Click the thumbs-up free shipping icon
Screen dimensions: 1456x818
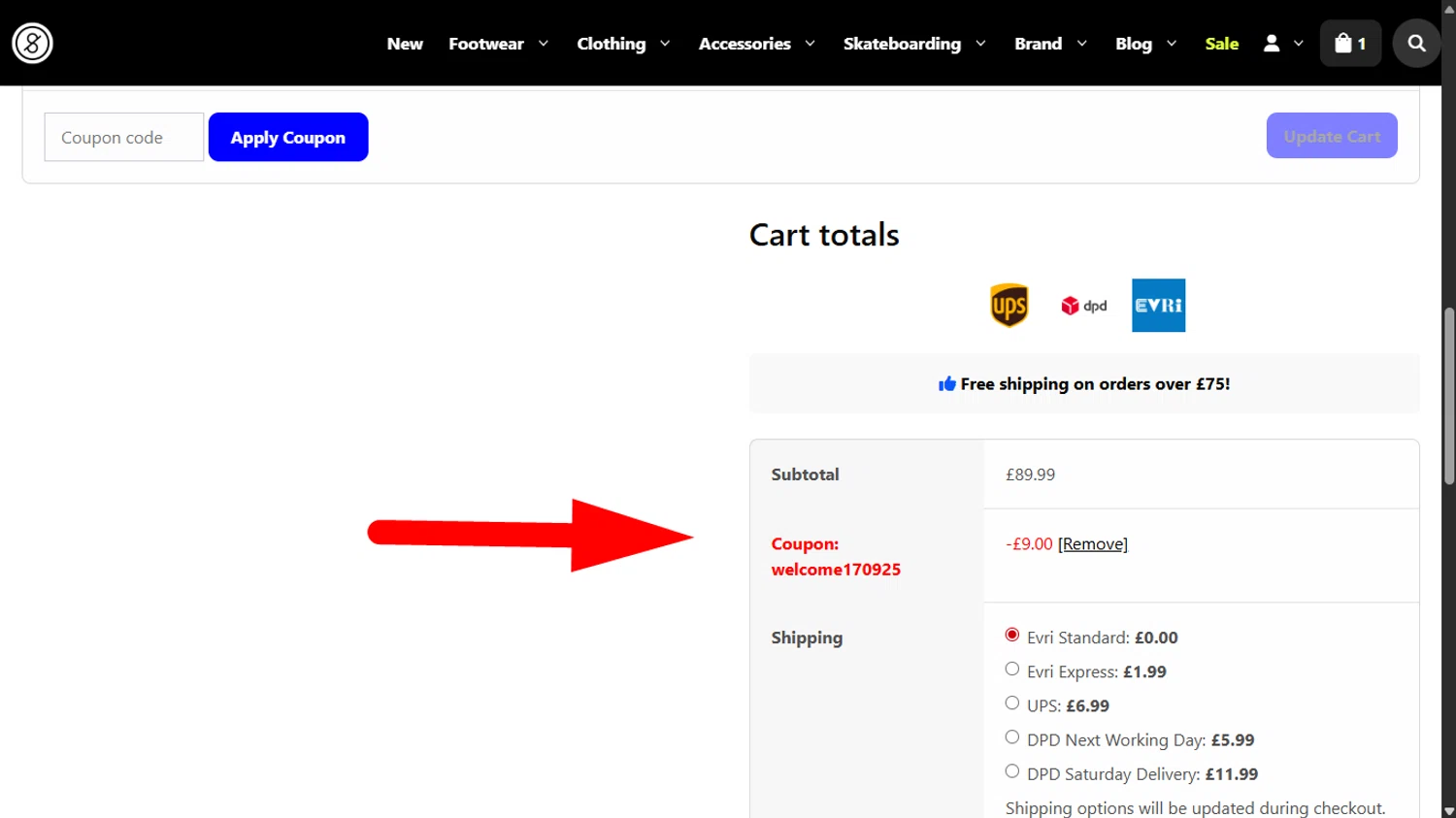tap(946, 384)
